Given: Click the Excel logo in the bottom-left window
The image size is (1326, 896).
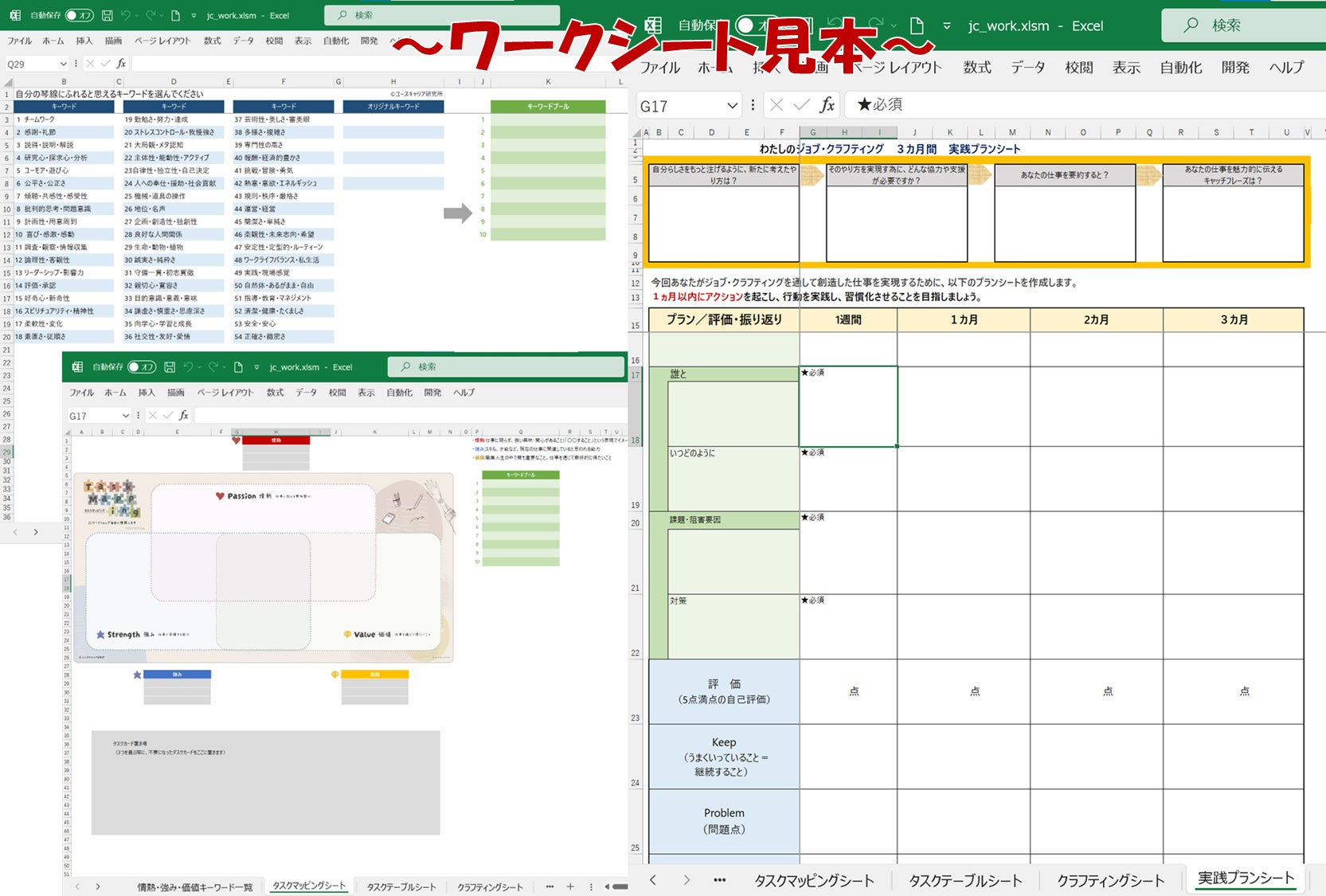Looking at the screenshot, I should (x=77, y=367).
